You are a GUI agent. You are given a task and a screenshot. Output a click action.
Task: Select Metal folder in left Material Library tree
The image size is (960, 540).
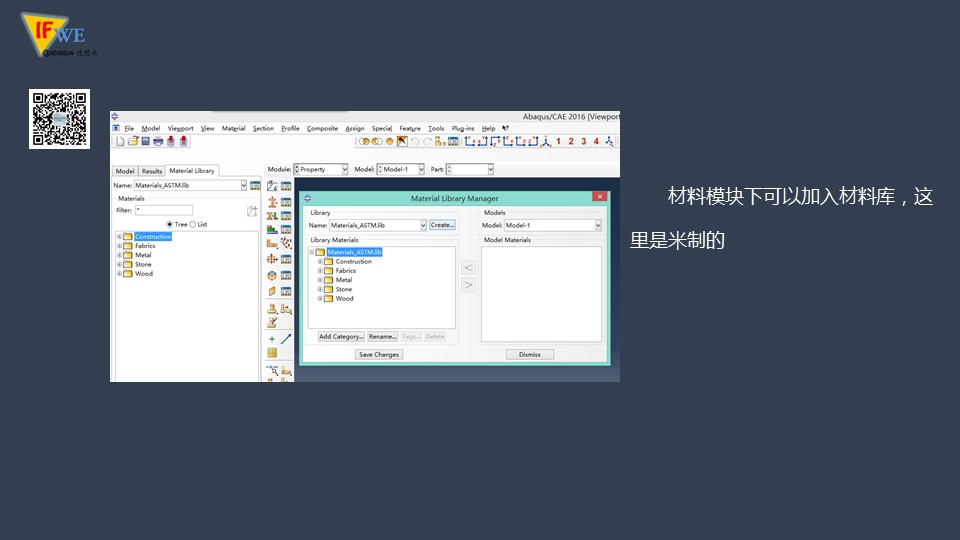coord(143,255)
